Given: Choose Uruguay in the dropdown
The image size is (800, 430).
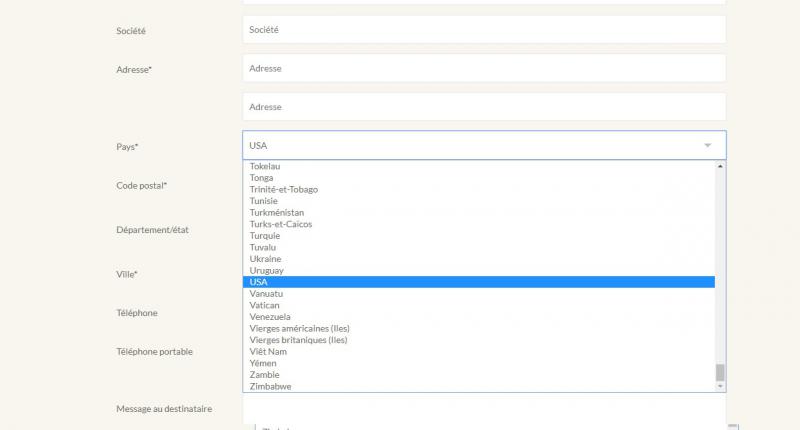Looking at the screenshot, I should pos(267,270).
